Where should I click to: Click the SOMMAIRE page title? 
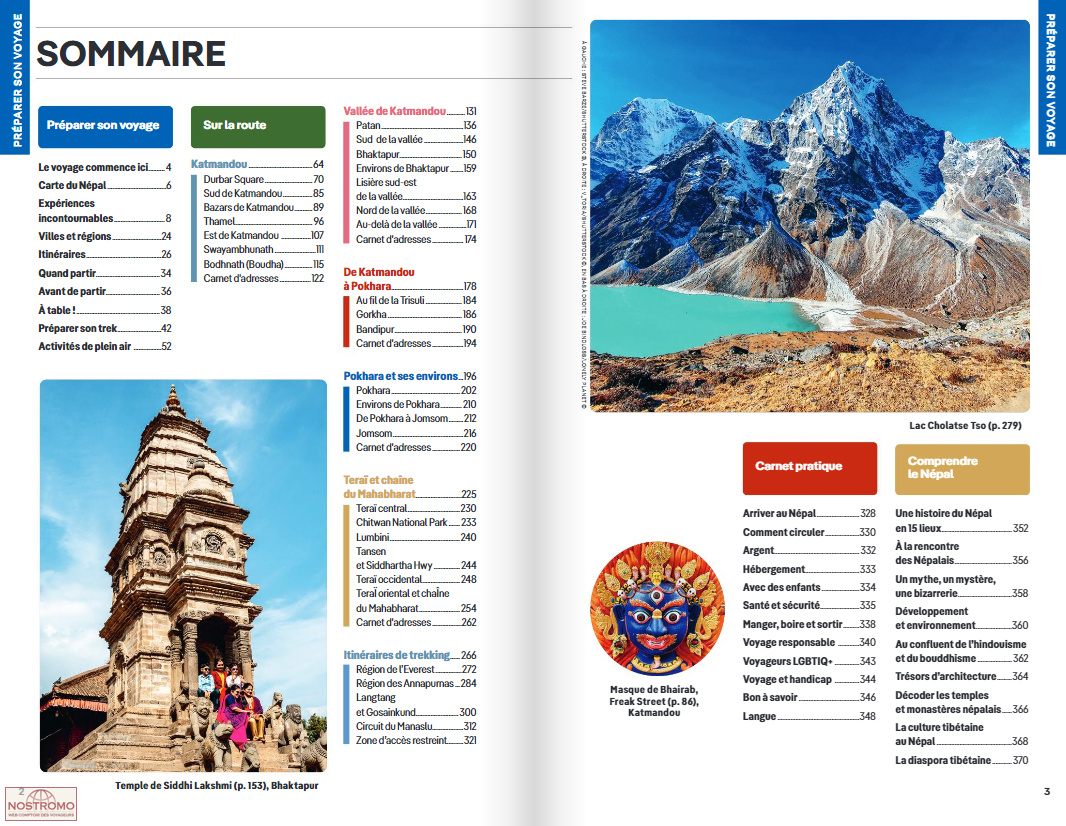click(x=131, y=54)
